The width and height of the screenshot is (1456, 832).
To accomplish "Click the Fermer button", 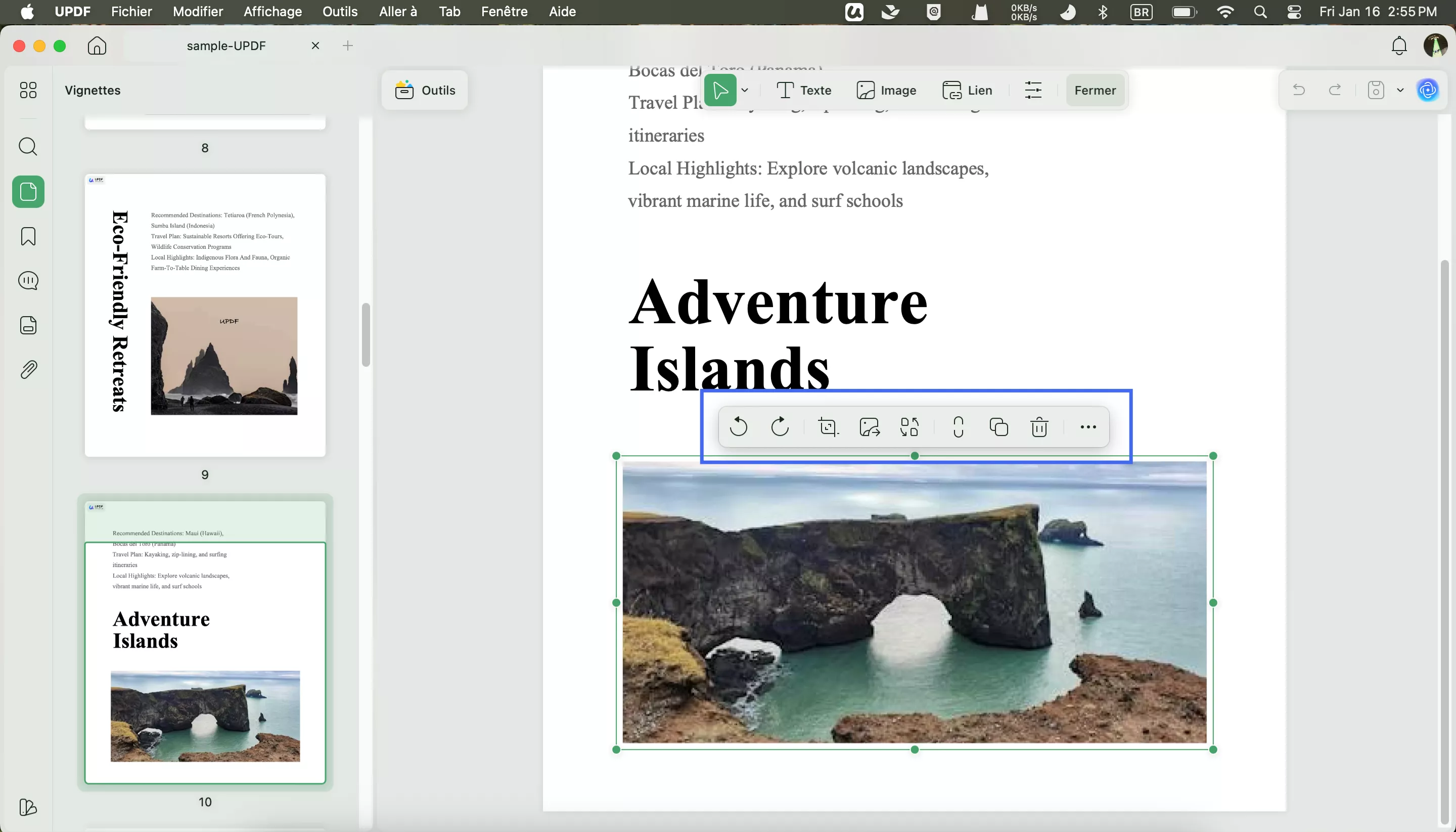I will [1094, 90].
